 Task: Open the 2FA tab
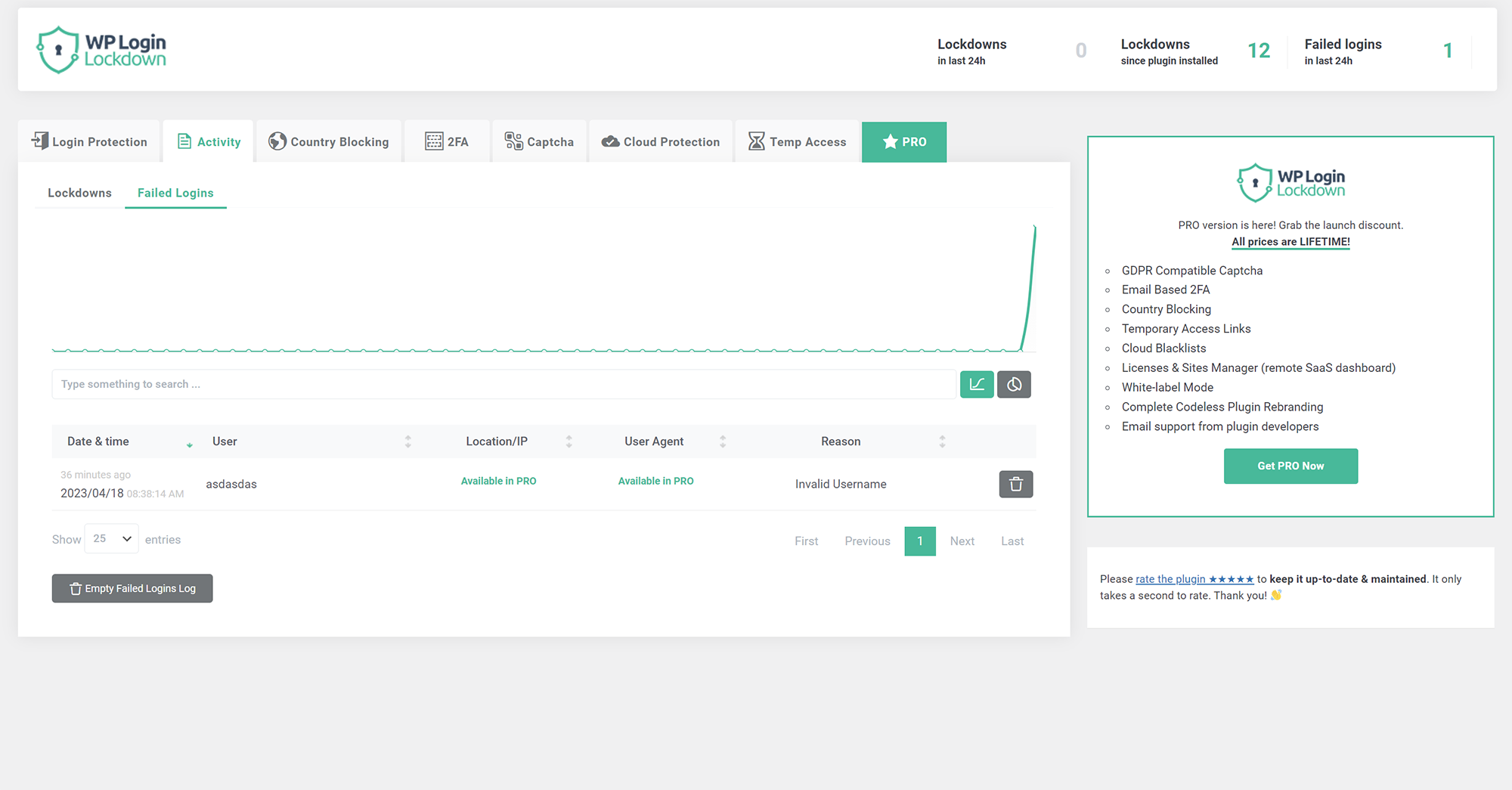pyautogui.click(x=447, y=141)
